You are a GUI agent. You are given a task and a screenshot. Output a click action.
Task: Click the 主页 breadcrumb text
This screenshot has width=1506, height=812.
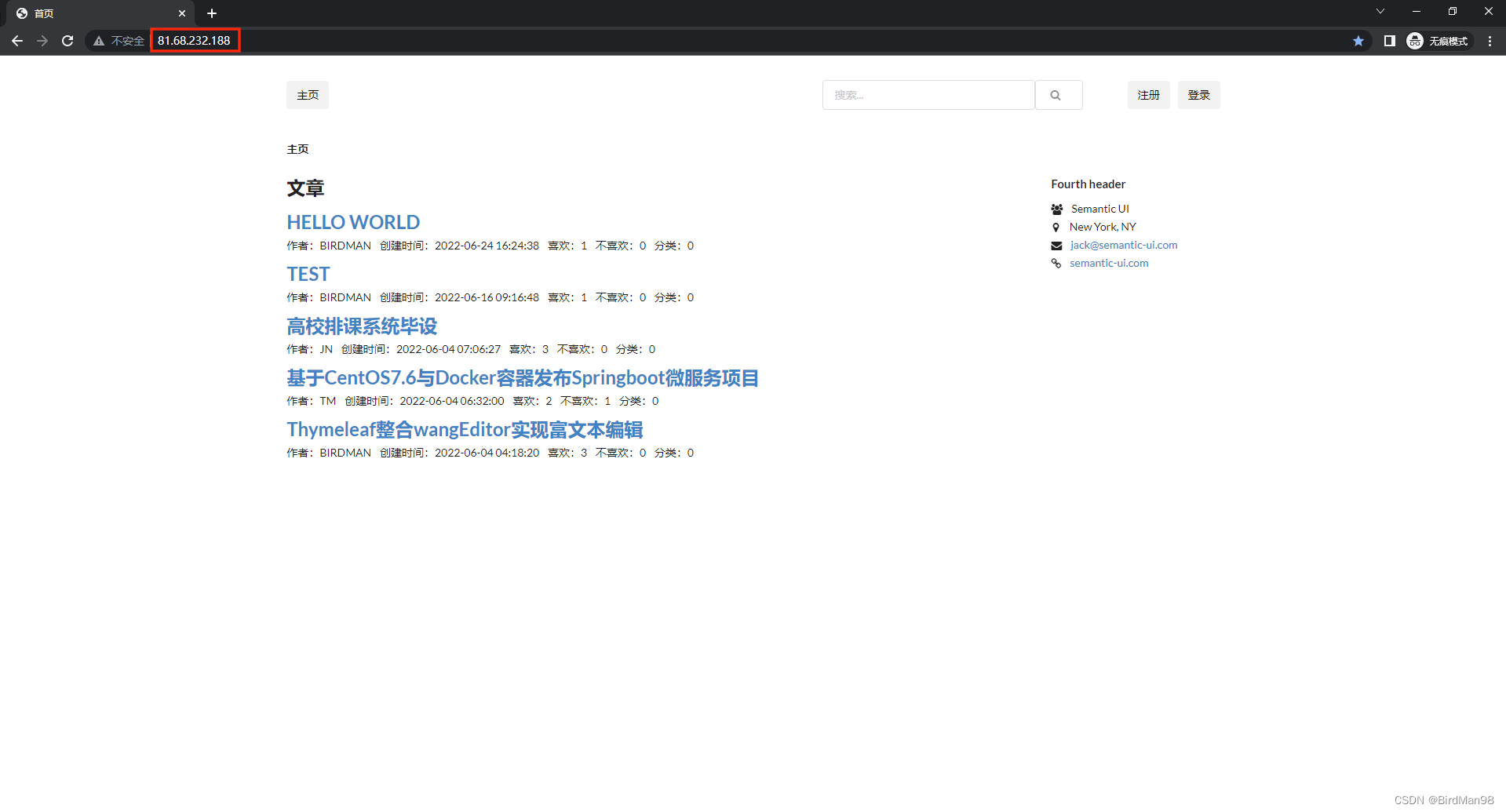tap(297, 149)
